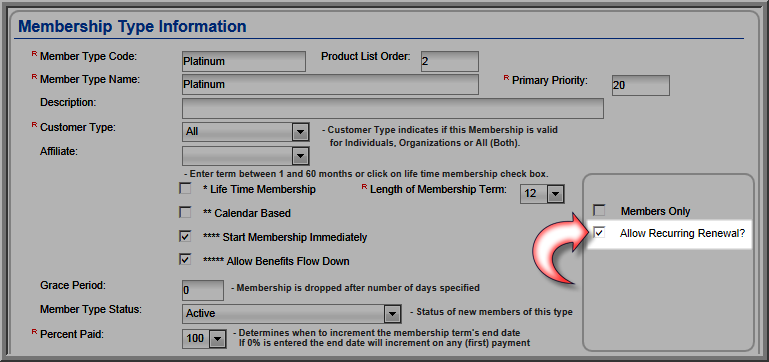Click 'Membership is dropped after number of days' note
769x362 pixels.
pos(355,288)
